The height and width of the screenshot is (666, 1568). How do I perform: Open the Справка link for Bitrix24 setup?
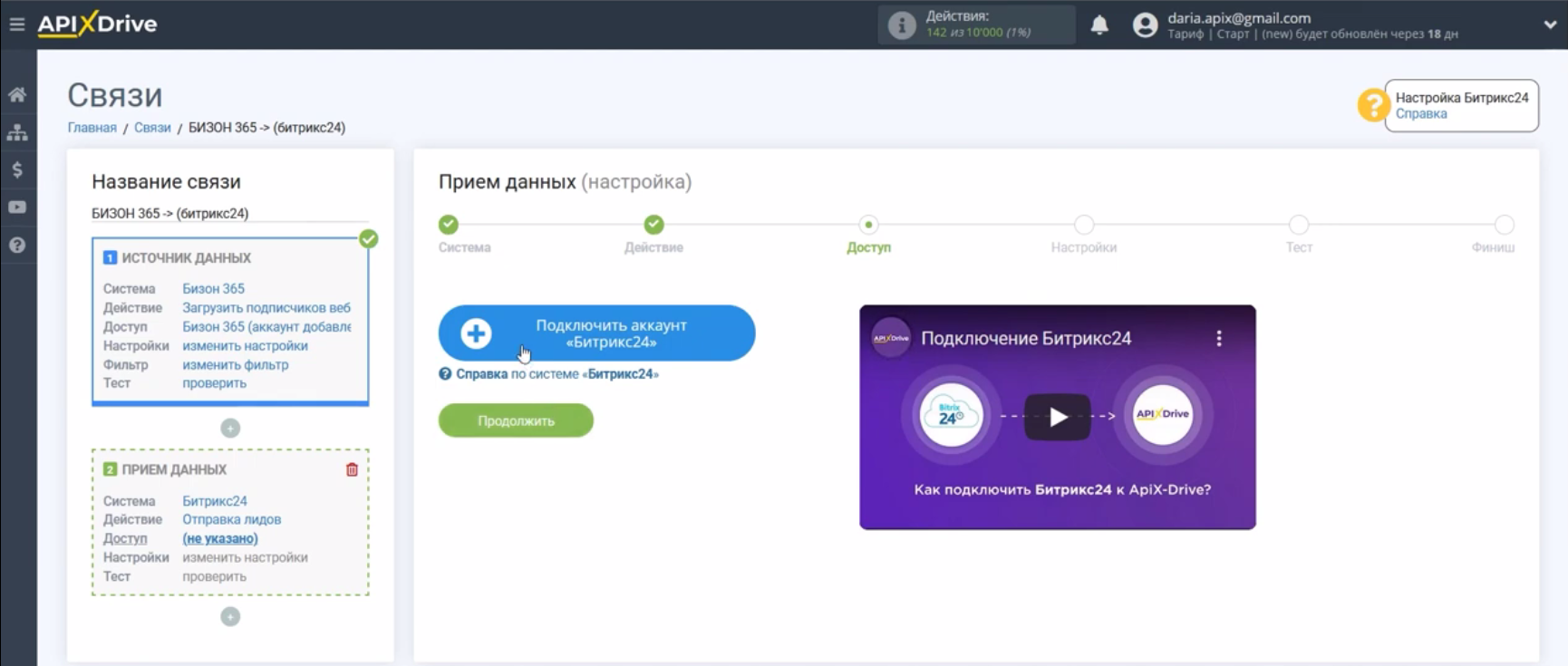point(1421,114)
